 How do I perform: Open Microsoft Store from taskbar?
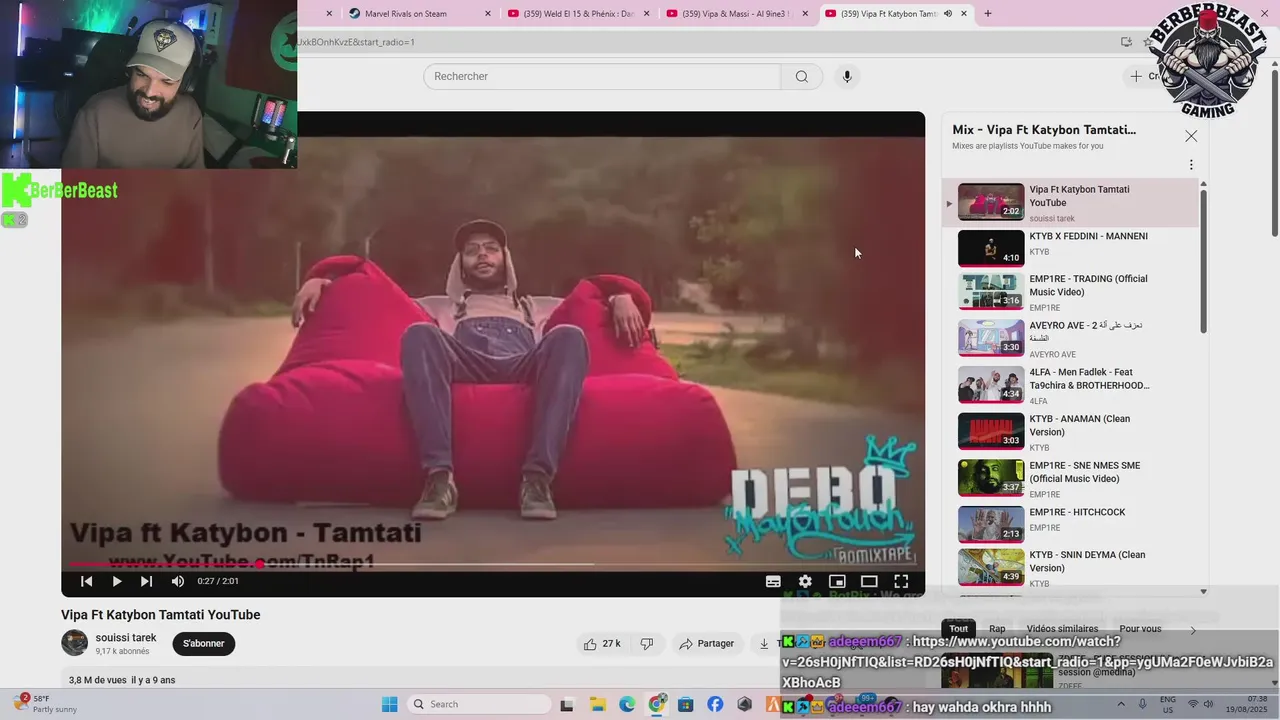685,704
